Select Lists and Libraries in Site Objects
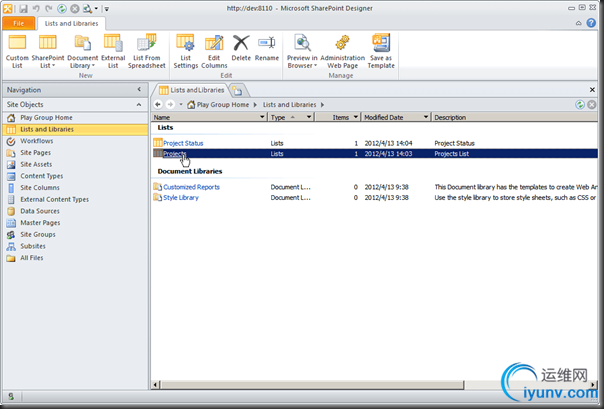 coord(75,129)
